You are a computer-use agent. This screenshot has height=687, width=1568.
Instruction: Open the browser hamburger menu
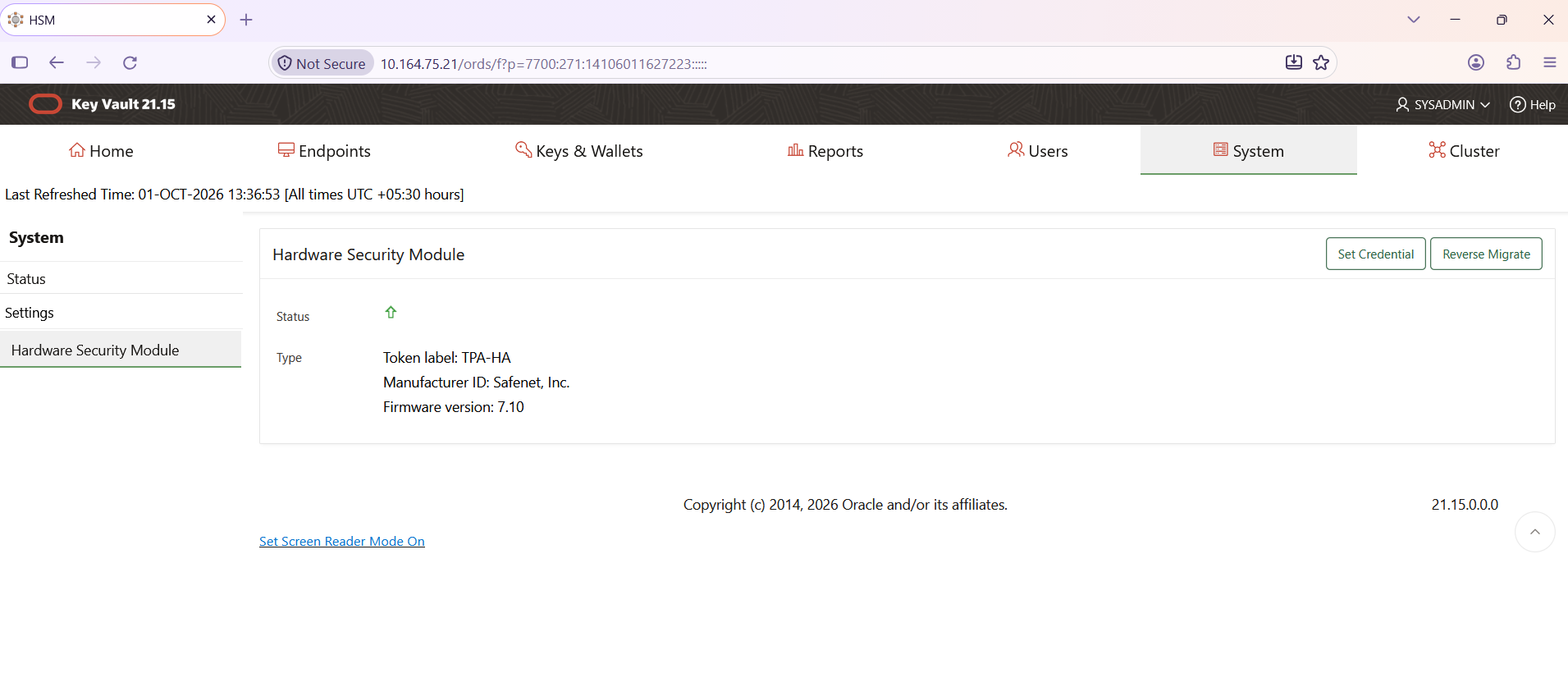pyautogui.click(x=1550, y=62)
